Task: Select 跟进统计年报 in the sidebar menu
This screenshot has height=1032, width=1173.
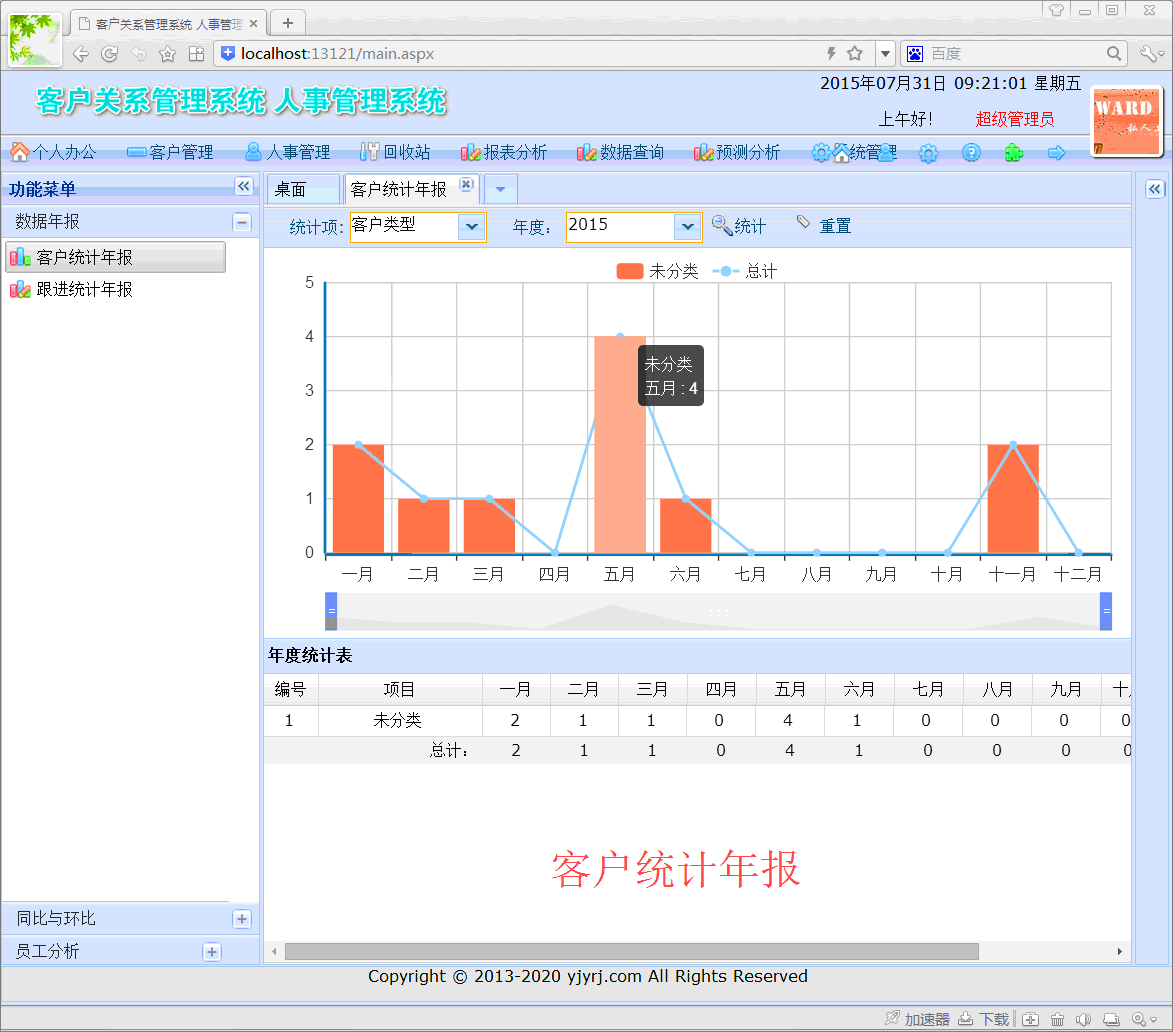Action: [84, 290]
